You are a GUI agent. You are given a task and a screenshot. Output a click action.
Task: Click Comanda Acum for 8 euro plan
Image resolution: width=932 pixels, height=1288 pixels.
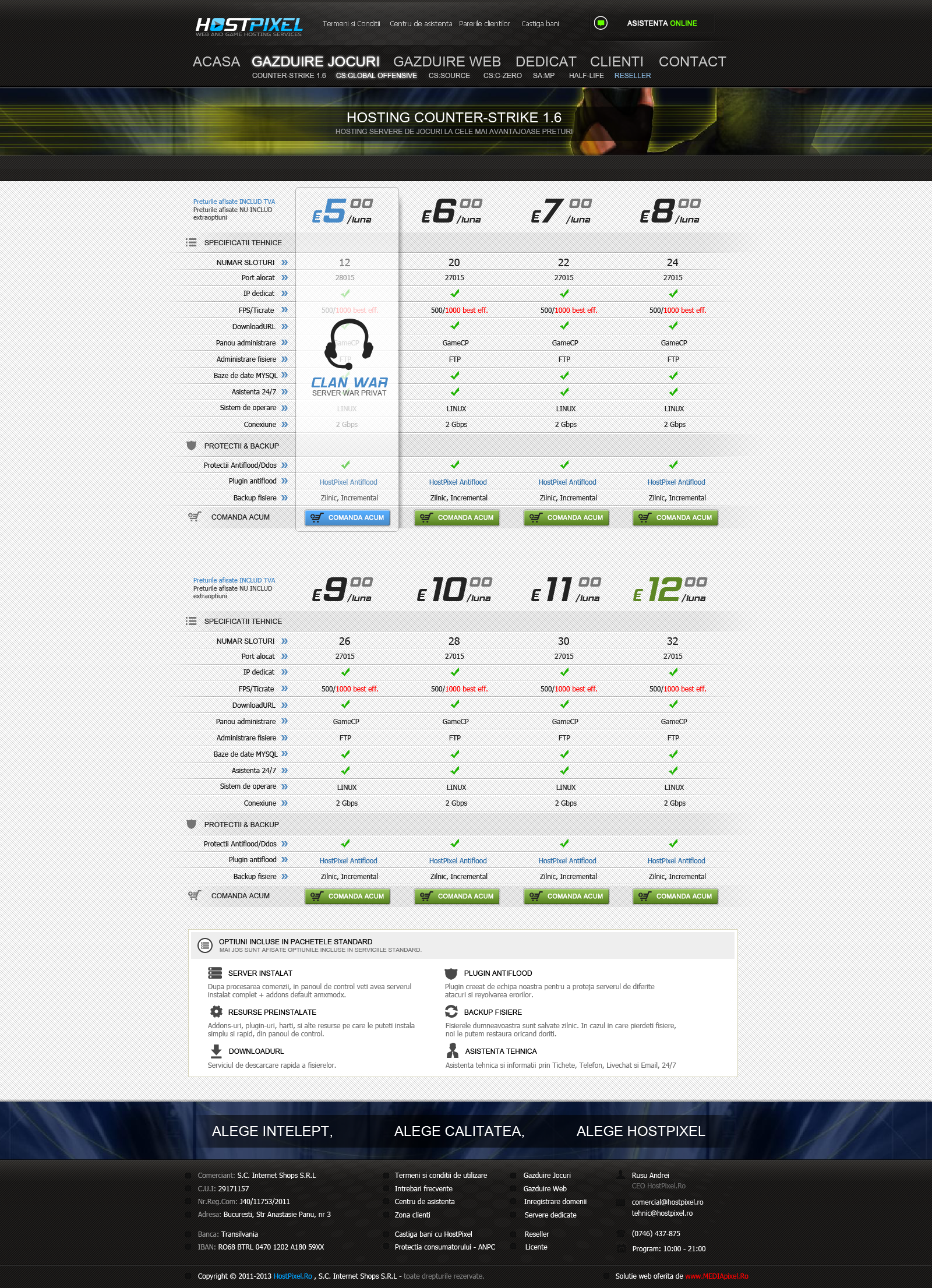tap(675, 517)
